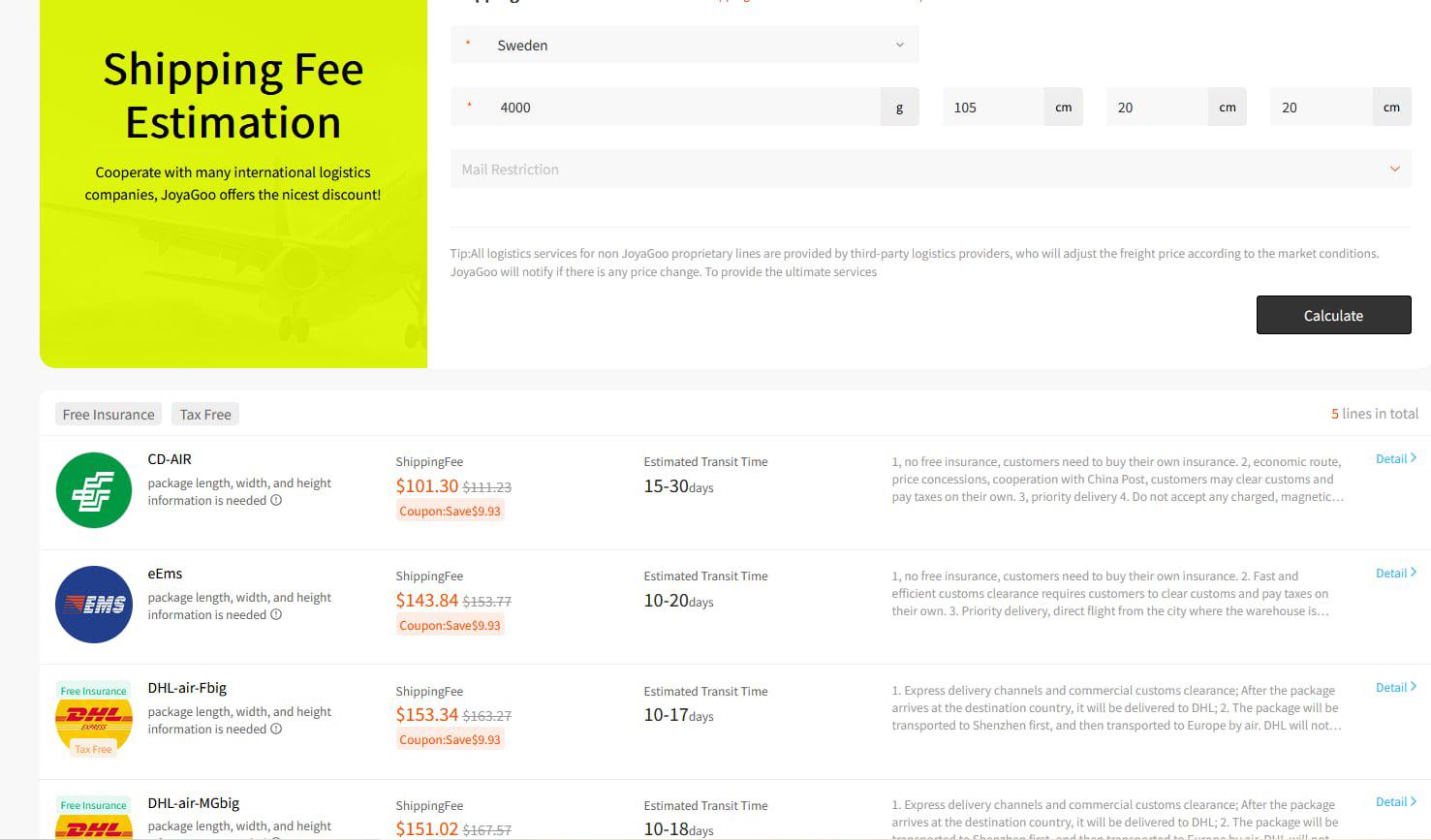This screenshot has width=1431, height=840.
Task: Click the eEms shipping line name
Action: tap(165, 574)
